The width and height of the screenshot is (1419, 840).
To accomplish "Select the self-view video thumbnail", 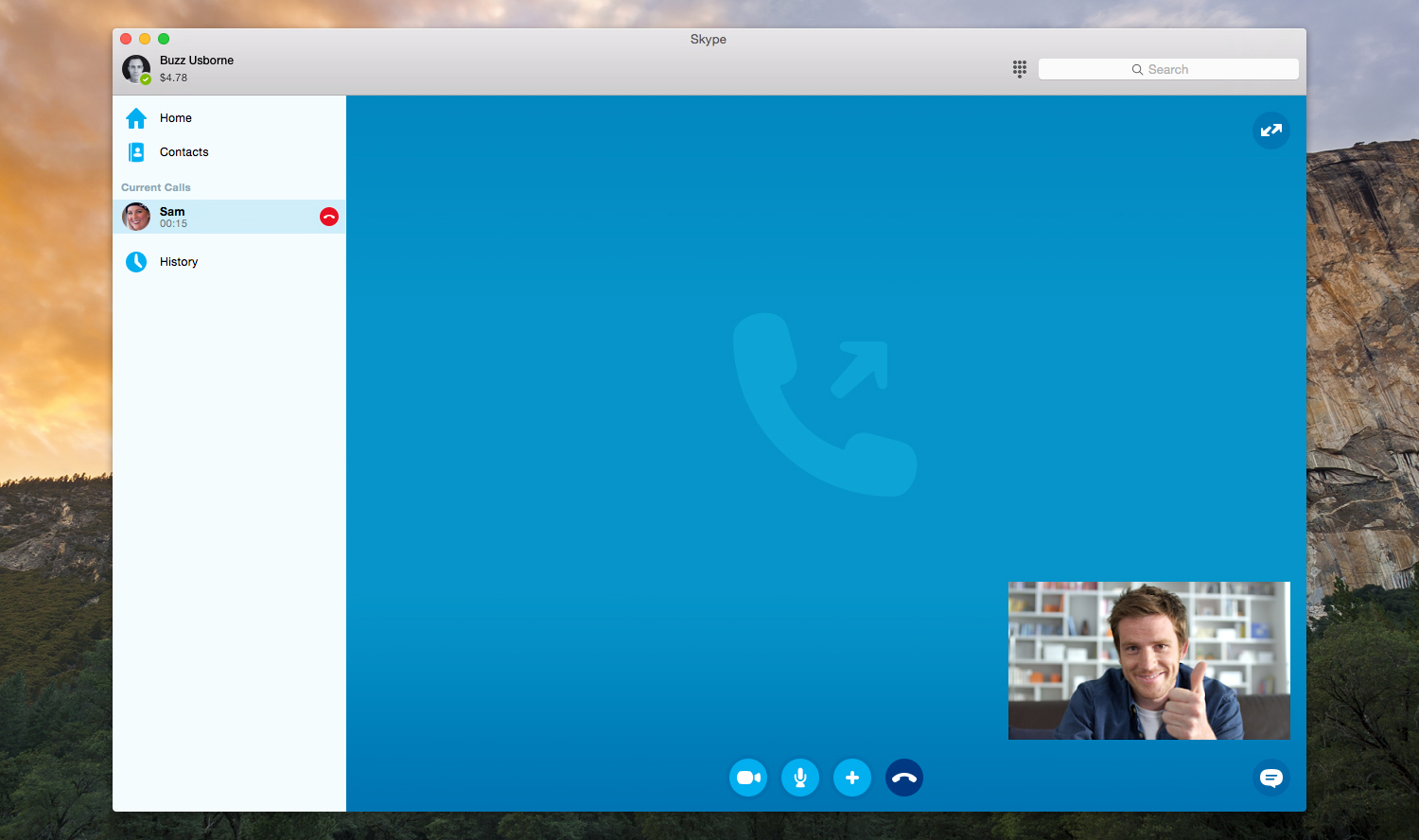I will pos(1148,660).
